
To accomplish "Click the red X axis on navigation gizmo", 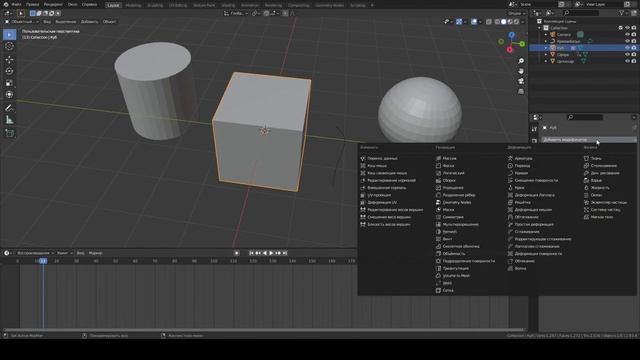I will (509, 50).
